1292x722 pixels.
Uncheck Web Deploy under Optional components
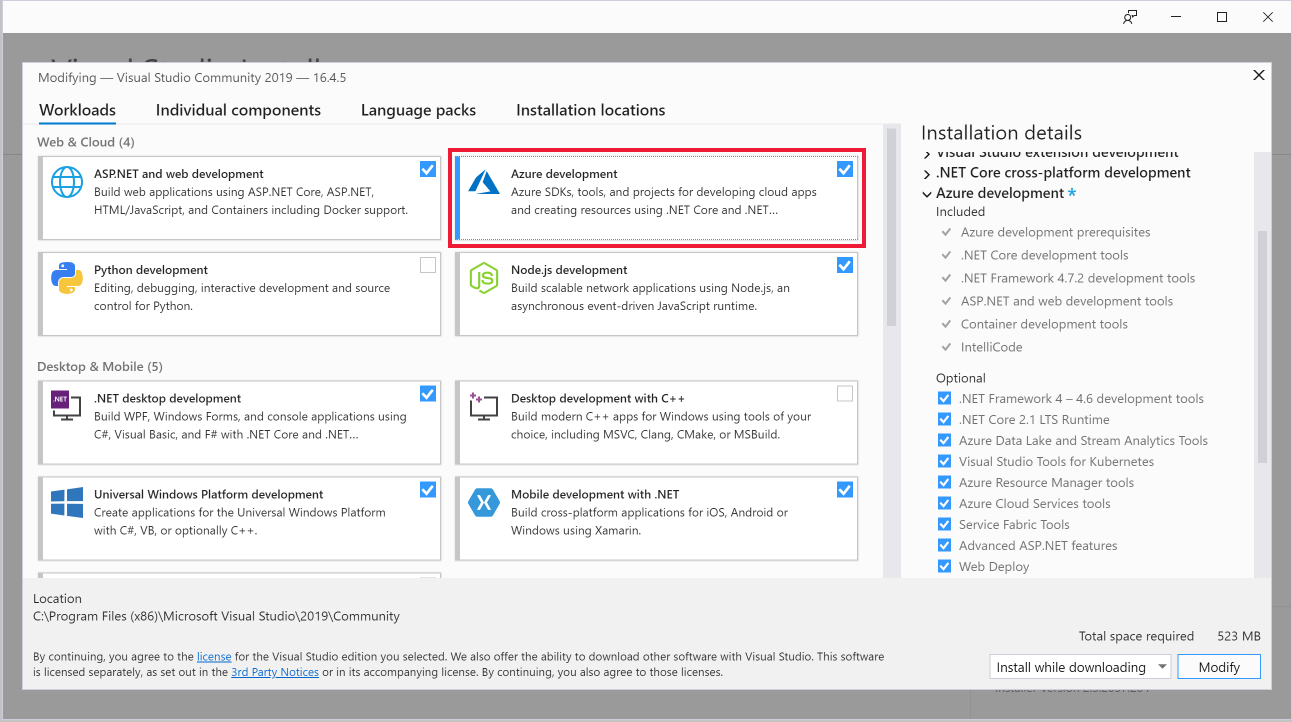pos(944,566)
